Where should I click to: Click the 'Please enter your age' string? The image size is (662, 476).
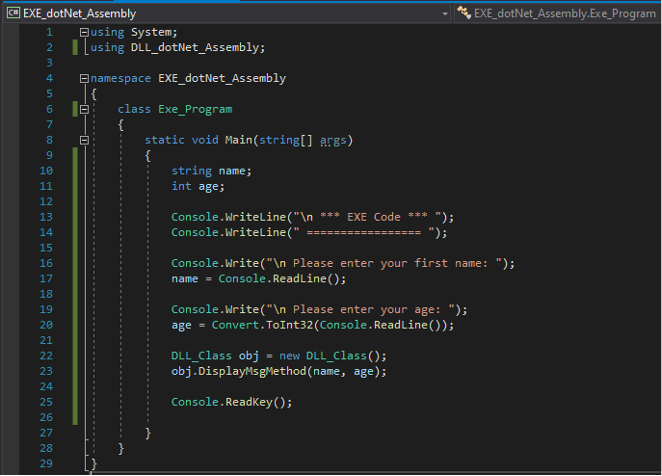[360, 310]
